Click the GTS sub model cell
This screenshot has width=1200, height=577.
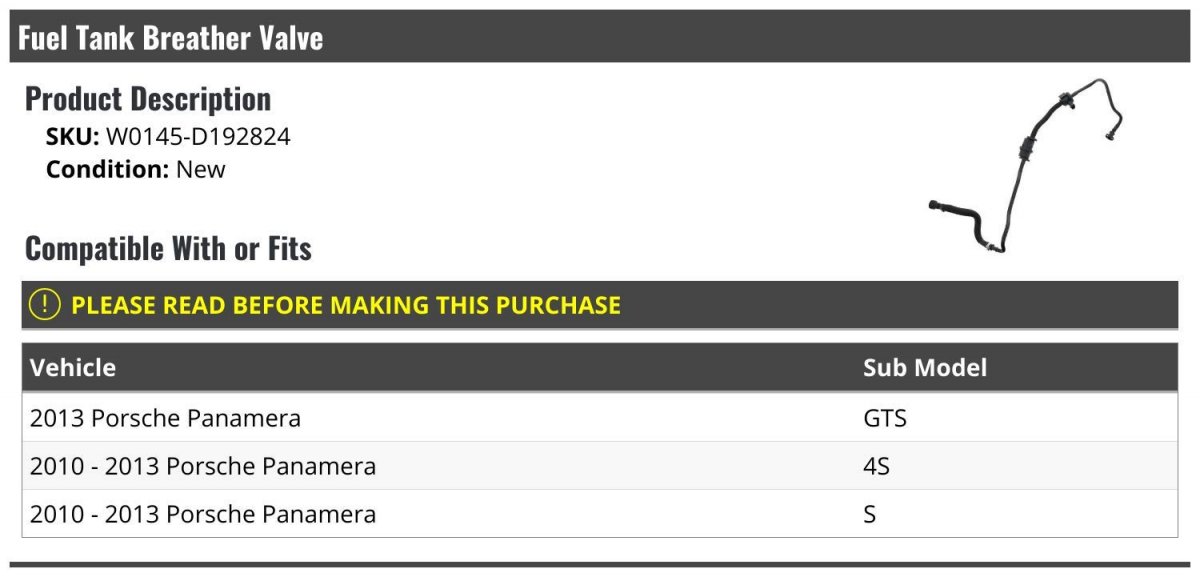(885, 418)
